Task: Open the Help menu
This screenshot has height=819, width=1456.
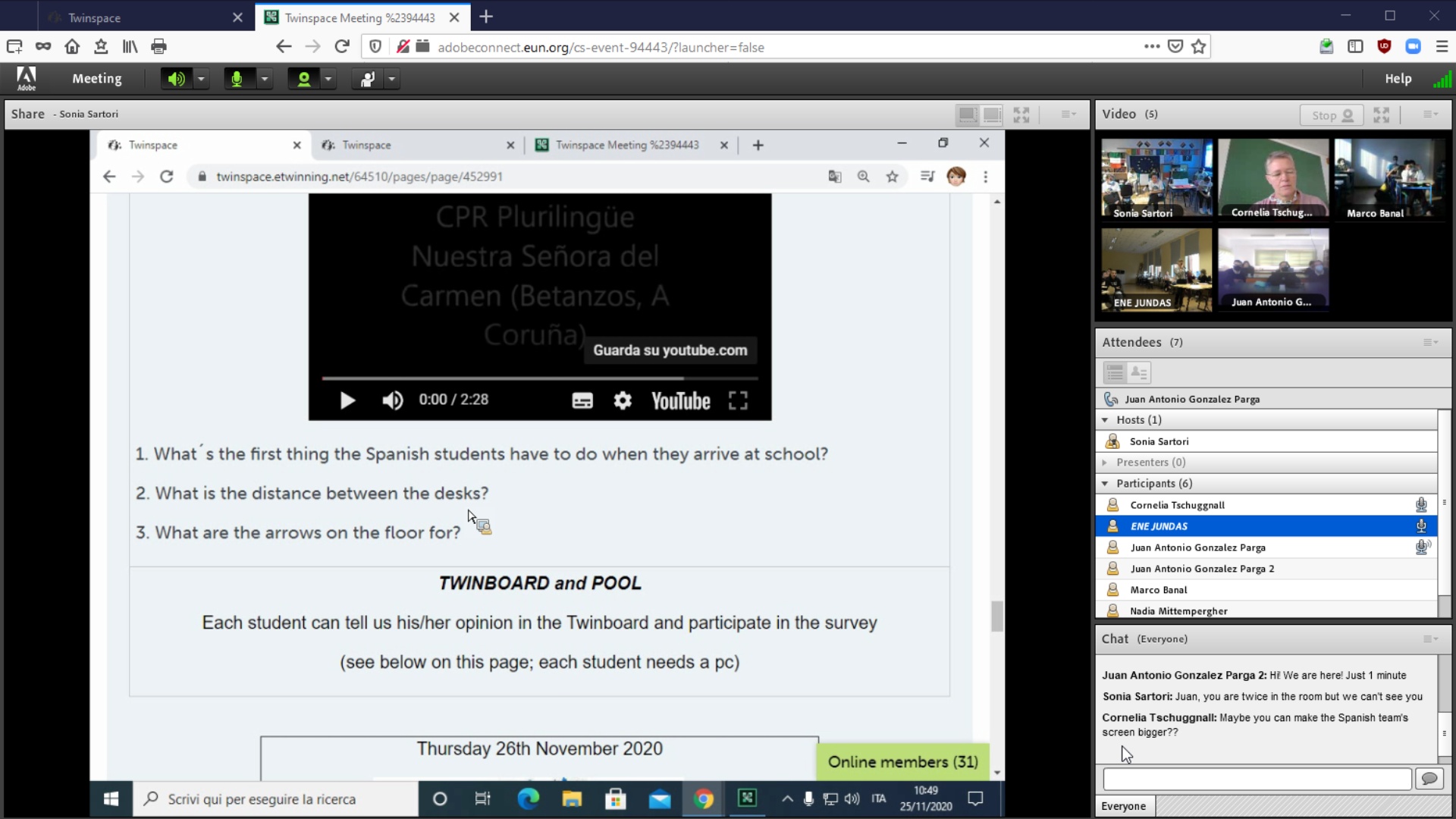Action: tap(1398, 79)
